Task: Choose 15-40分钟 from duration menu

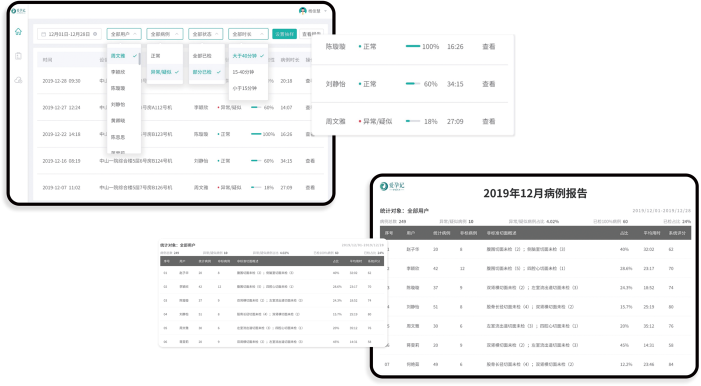Action: click(x=243, y=72)
